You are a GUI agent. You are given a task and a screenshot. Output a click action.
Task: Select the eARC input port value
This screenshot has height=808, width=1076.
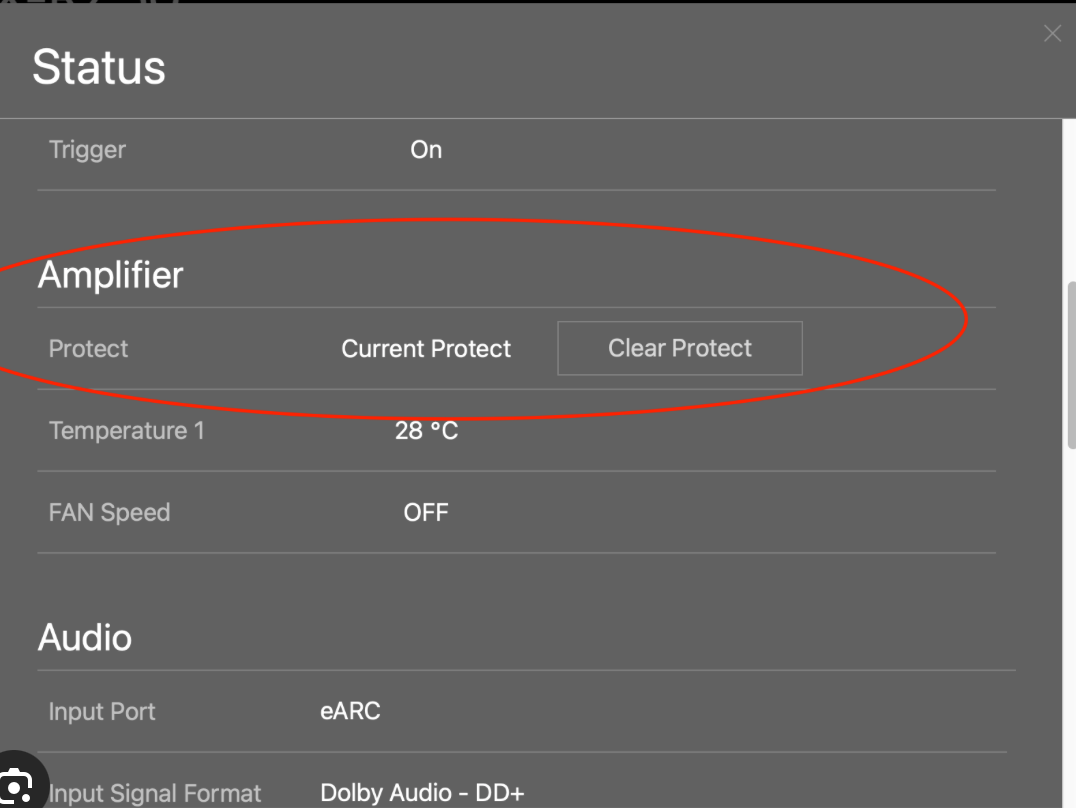(351, 711)
